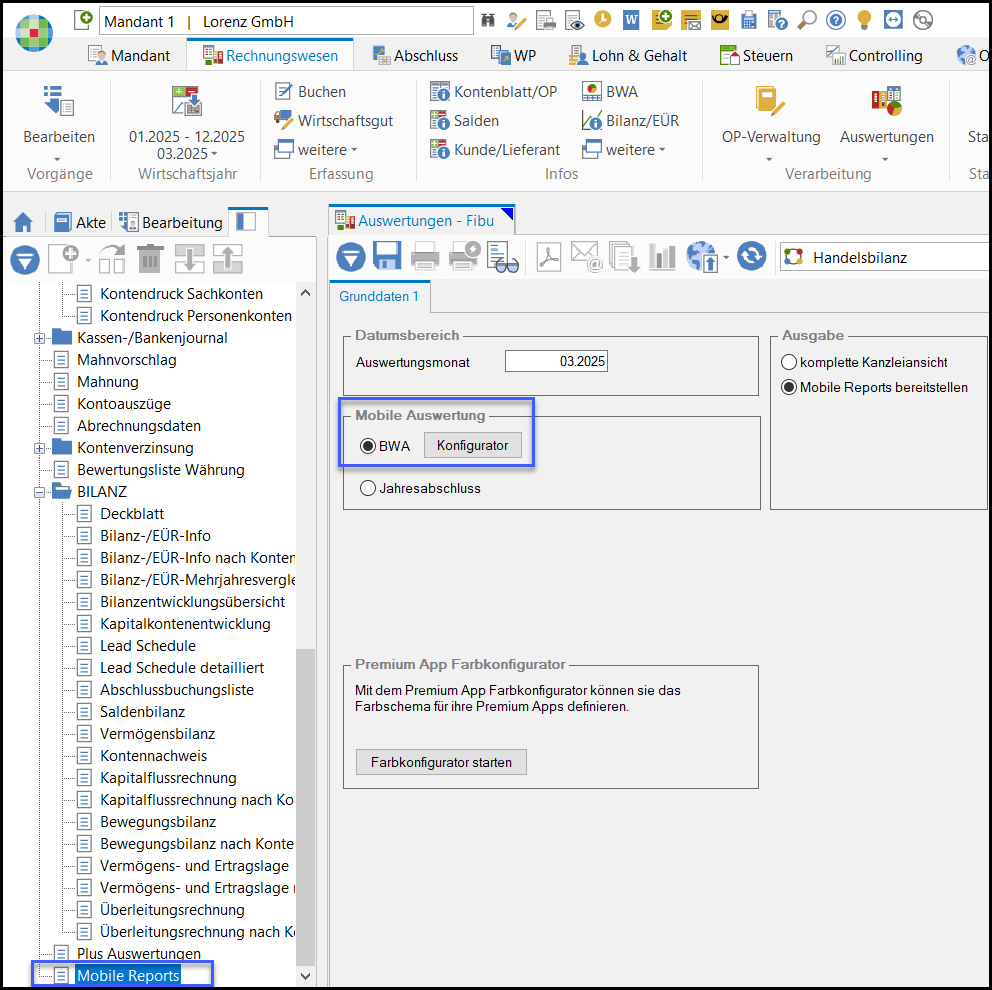This screenshot has height=990, width=992.
Task: Open the Erfassung weitere dropdown
Action: 316,150
